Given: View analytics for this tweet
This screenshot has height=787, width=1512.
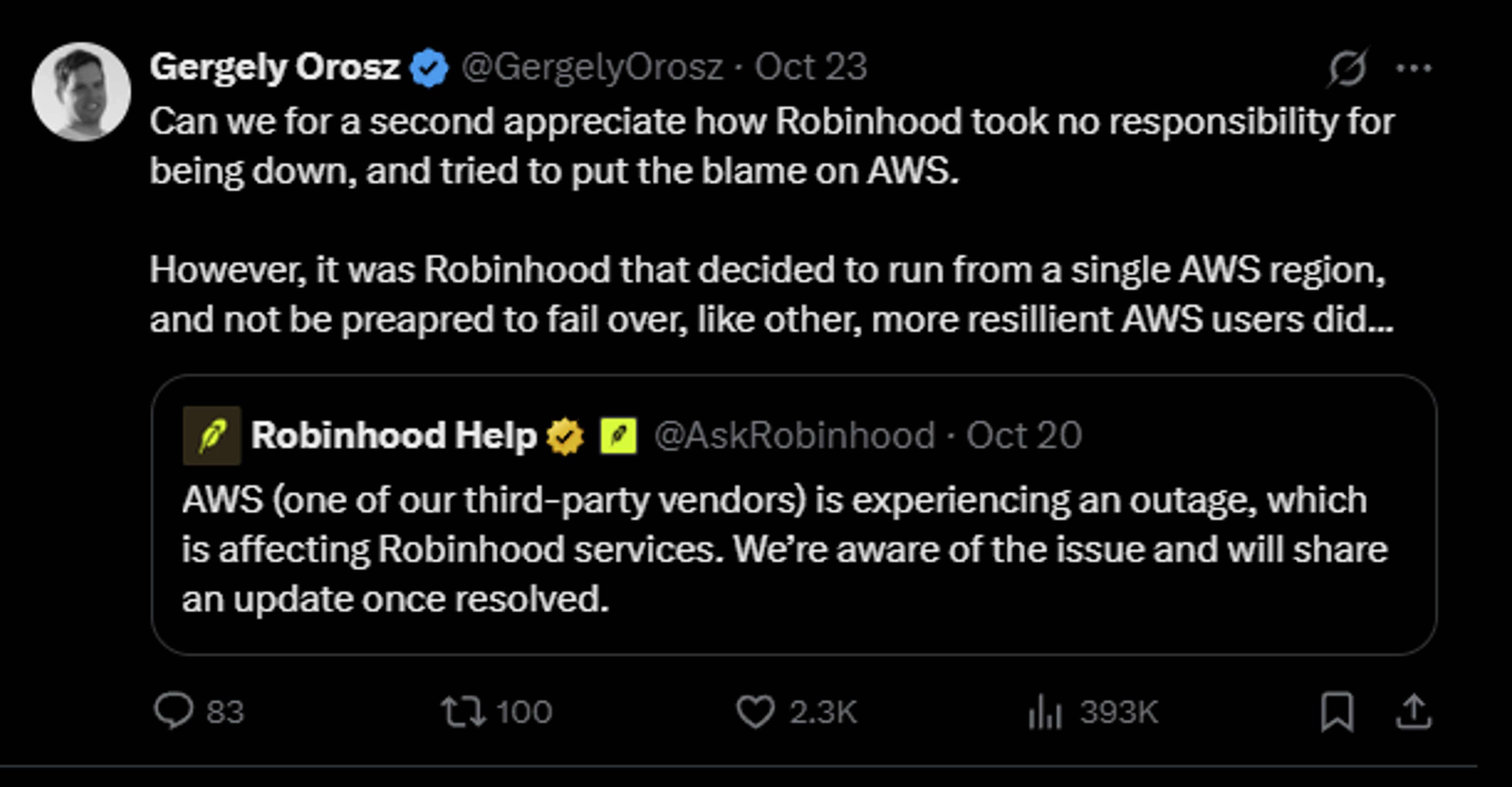Looking at the screenshot, I should click(x=1045, y=712).
